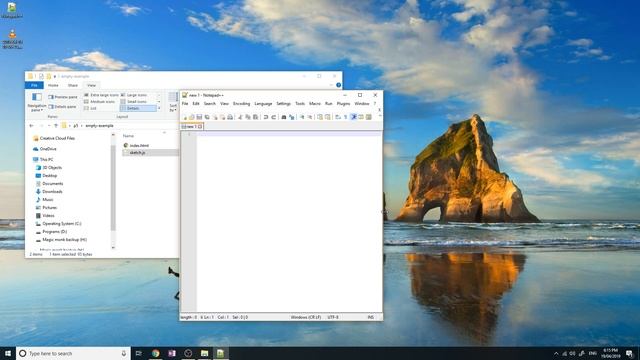The image size is (640, 360).
Task: Open the View menu in Notepad++
Action: point(224,104)
